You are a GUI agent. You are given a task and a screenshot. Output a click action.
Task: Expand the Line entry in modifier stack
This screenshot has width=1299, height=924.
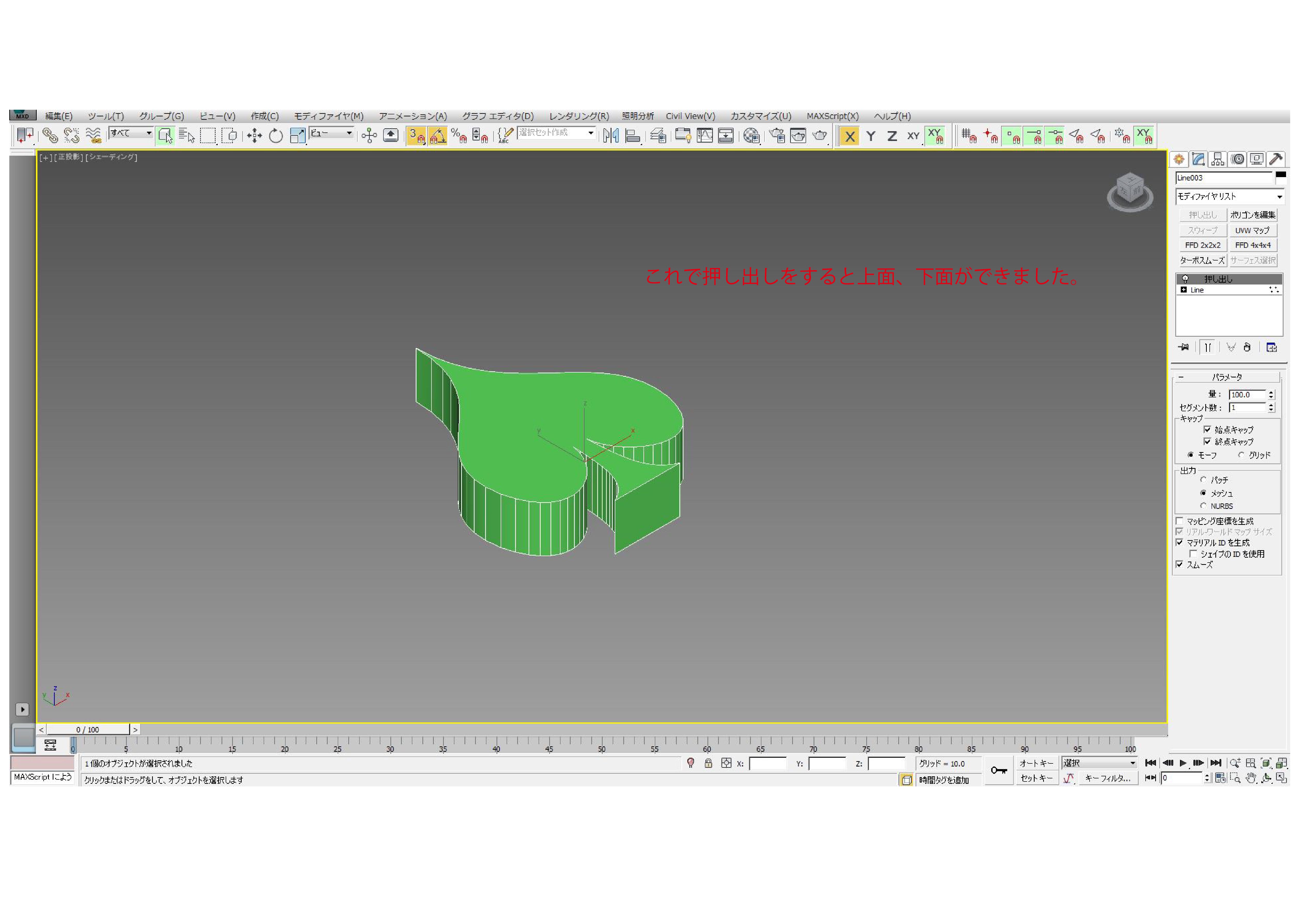(1184, 290)
